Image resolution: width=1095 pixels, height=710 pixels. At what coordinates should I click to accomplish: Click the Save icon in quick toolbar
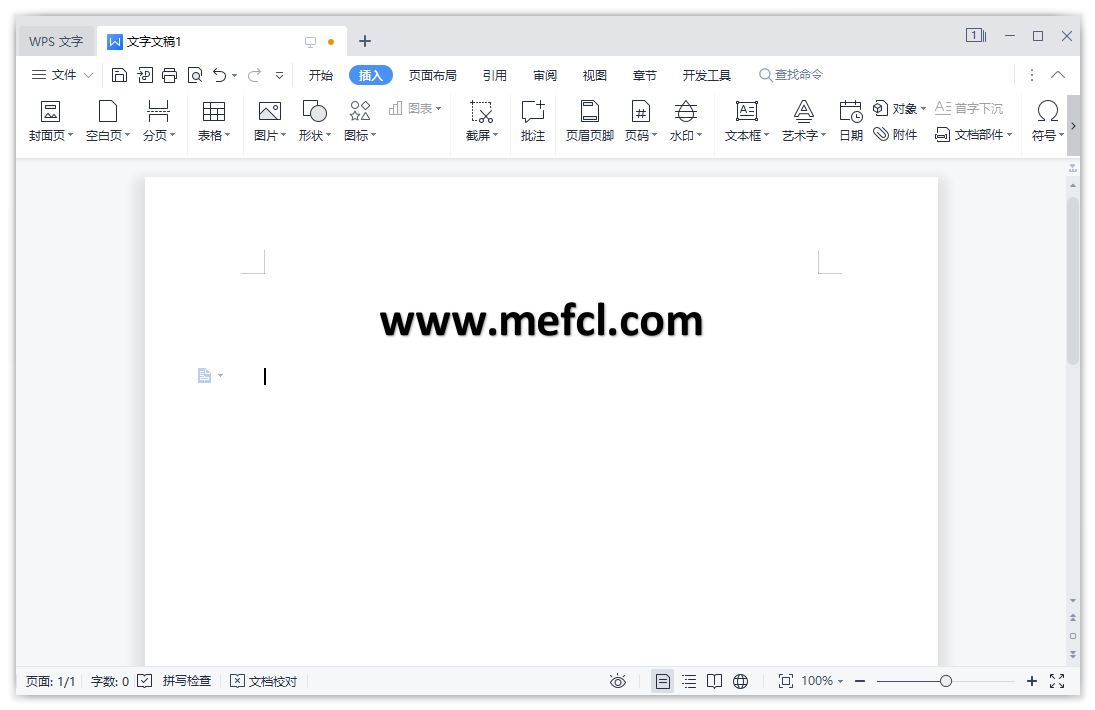click(119, 75)
